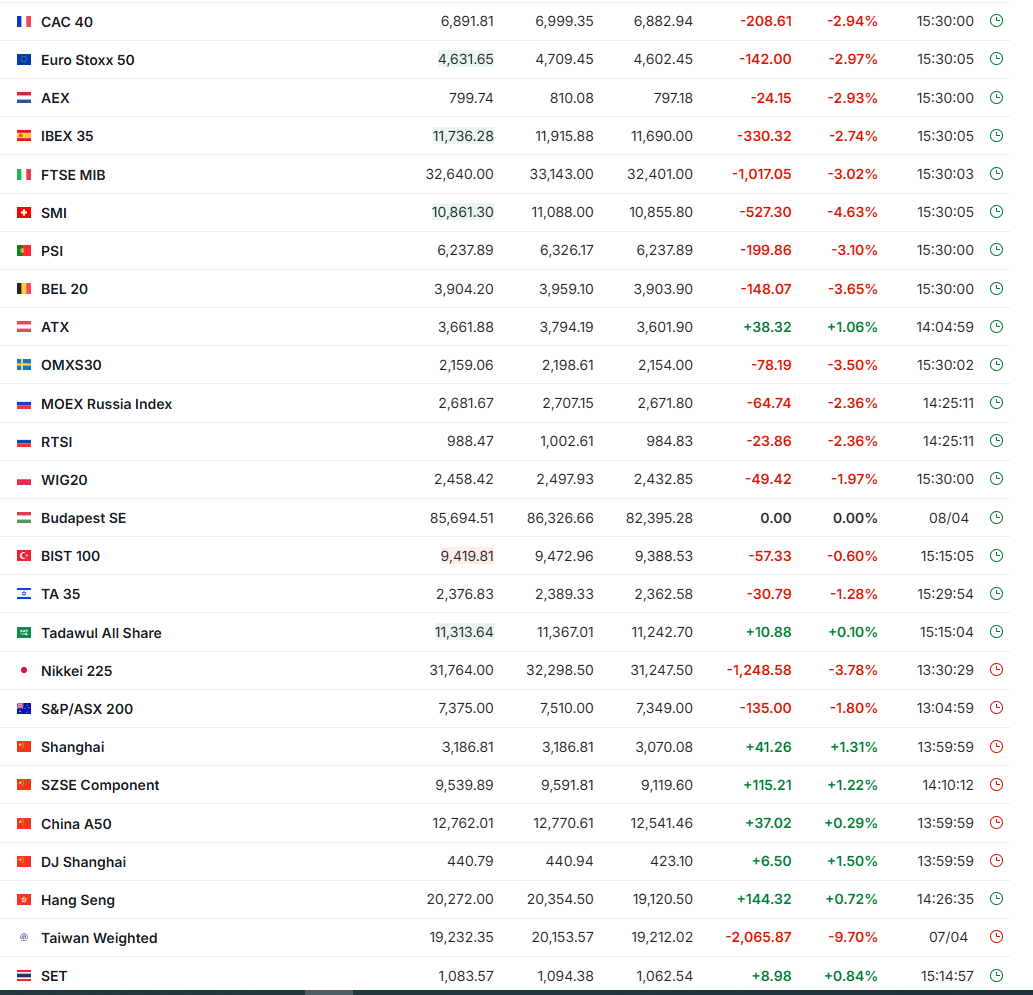This screenshot has height=995, width=1033.
Task: Click the red clock icon in China A50 row
Action: pyautogui.click(x=997, y=823)
